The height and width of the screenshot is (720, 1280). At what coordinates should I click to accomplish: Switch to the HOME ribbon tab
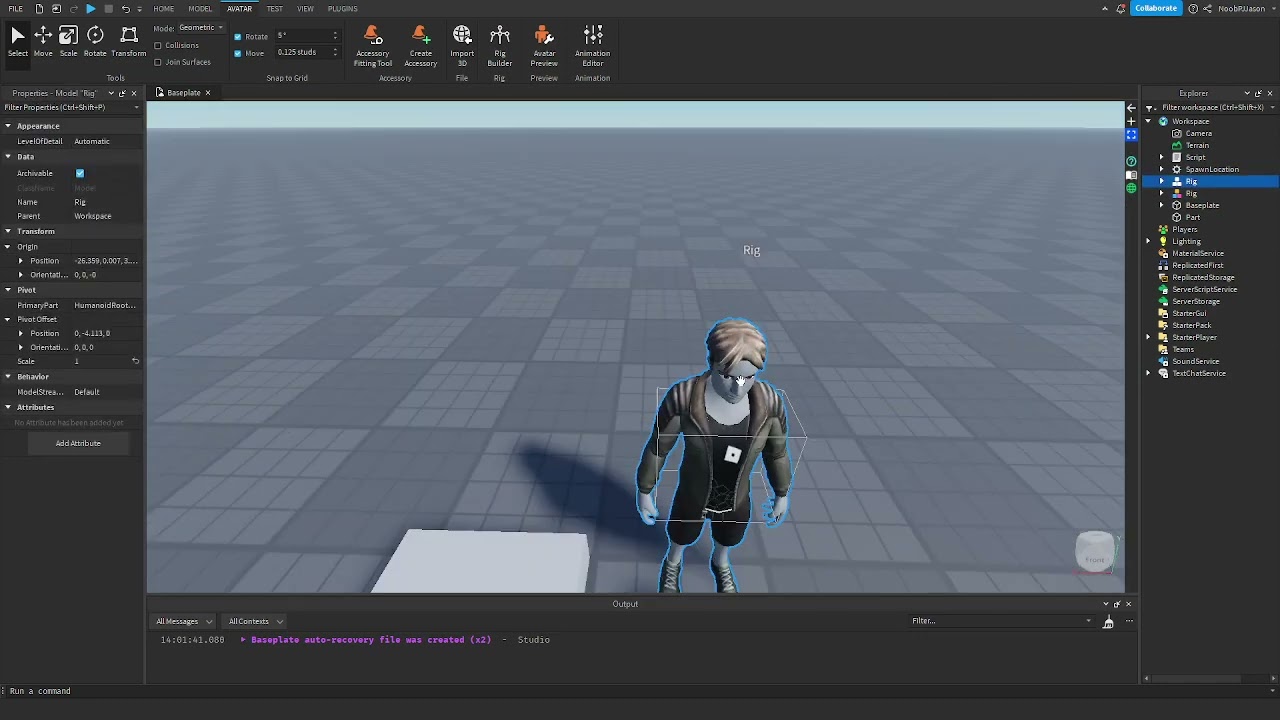(164, 9)
